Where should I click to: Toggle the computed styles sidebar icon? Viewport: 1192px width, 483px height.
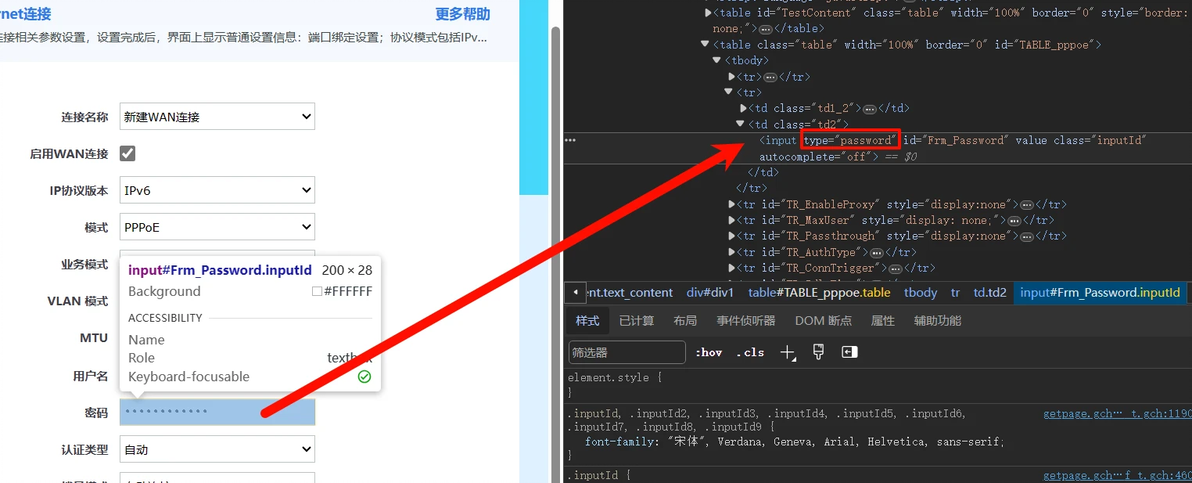[x=849, y=352]
